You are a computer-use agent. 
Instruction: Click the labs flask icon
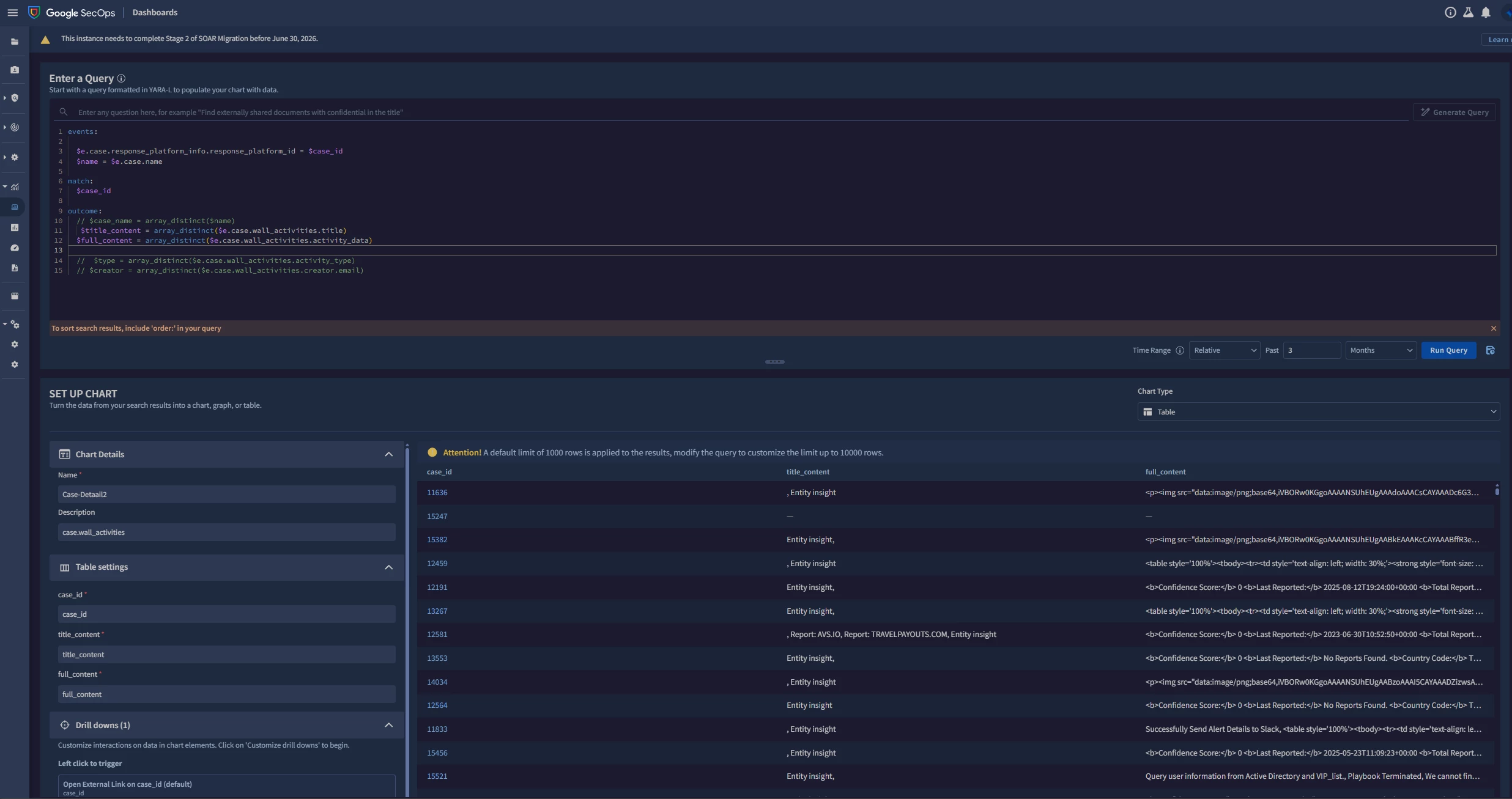coord(1468,12)
